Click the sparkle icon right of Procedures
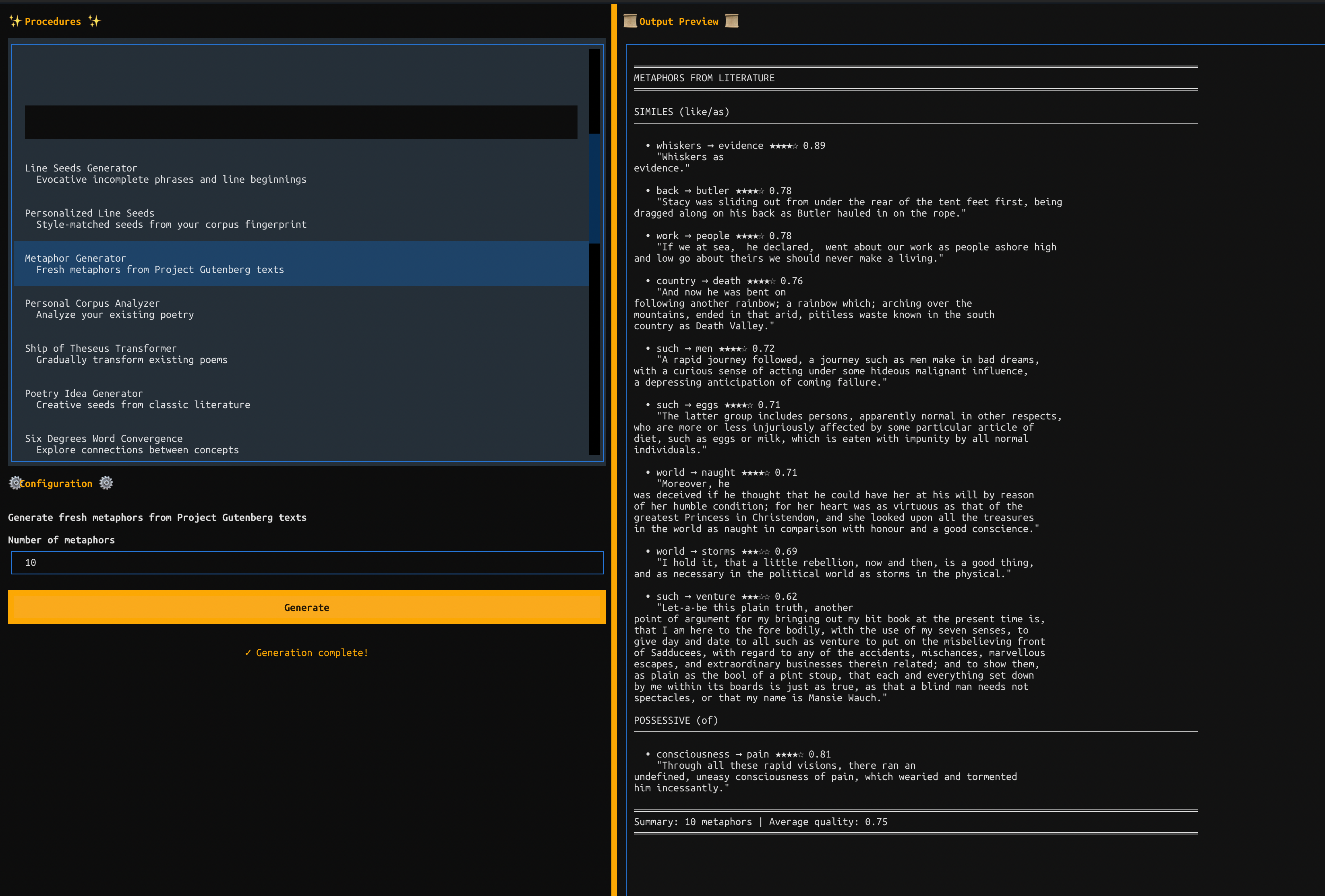This screenshot has width=1325, height=896. point(95,21)
